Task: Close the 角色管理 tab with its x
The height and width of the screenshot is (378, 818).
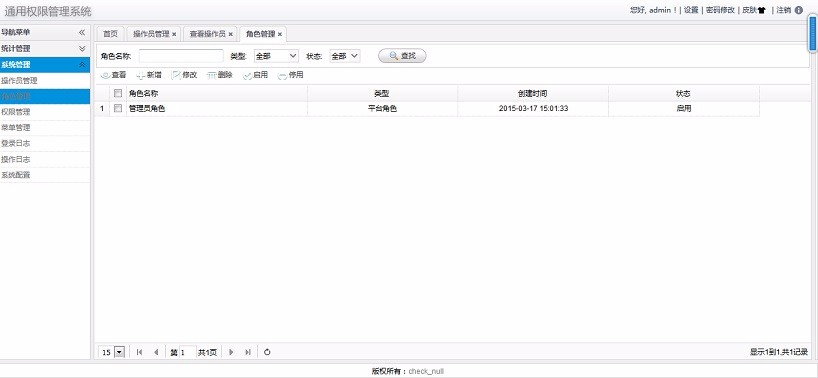Action: 280,34
